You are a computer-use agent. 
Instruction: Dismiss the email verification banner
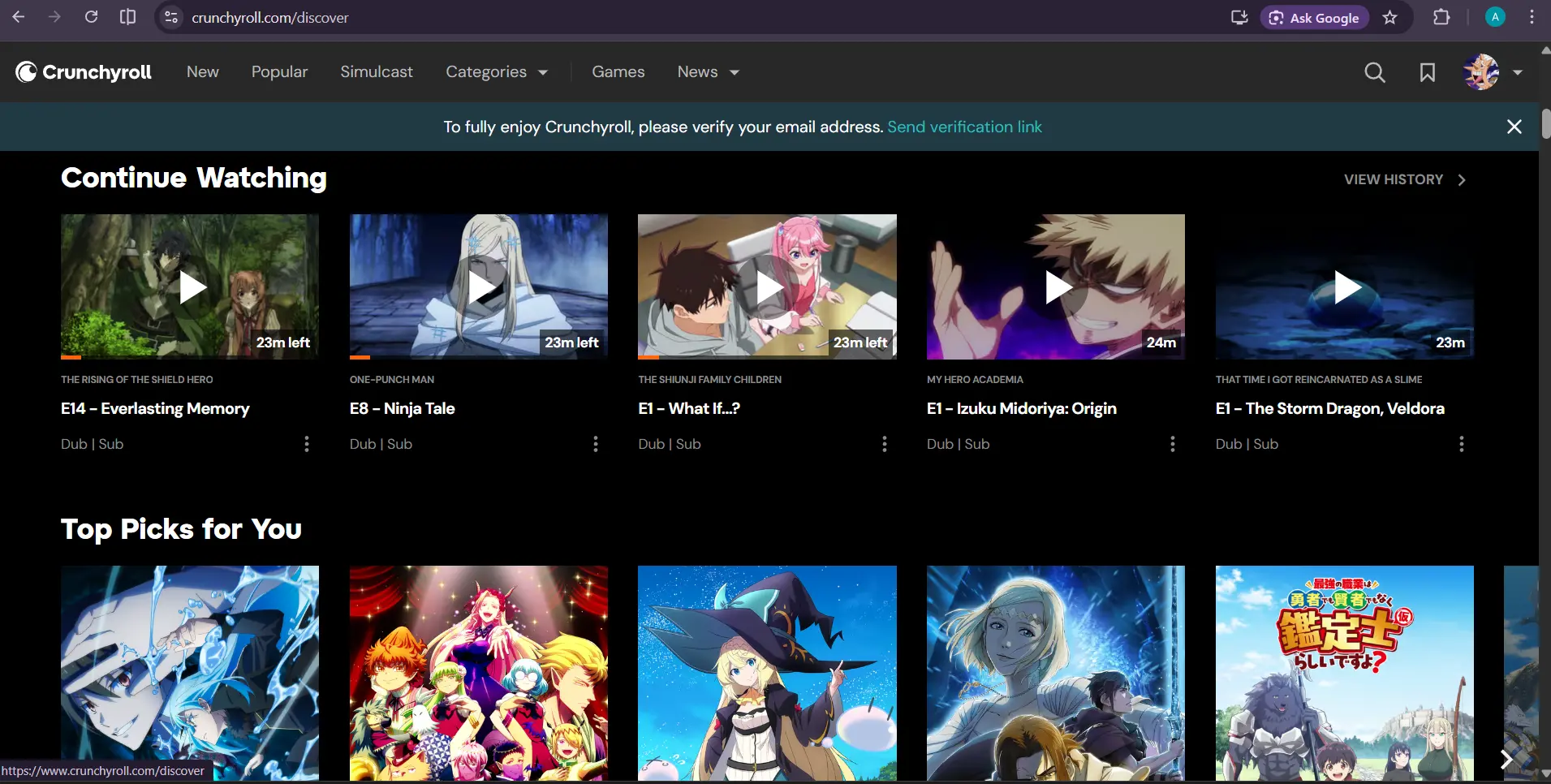1514,127
